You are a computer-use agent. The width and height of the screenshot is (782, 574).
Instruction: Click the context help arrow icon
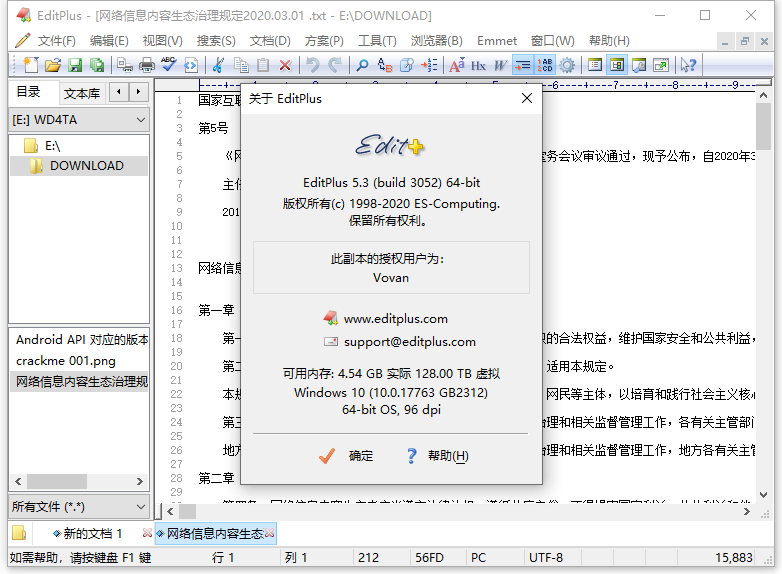[688, 65]
